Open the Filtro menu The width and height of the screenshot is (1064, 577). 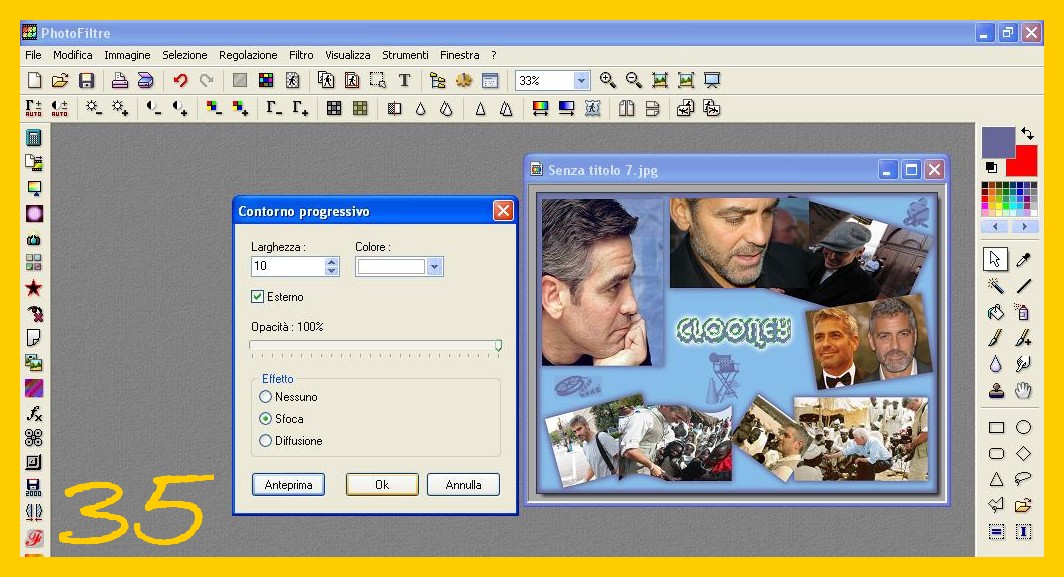point(301,55)
